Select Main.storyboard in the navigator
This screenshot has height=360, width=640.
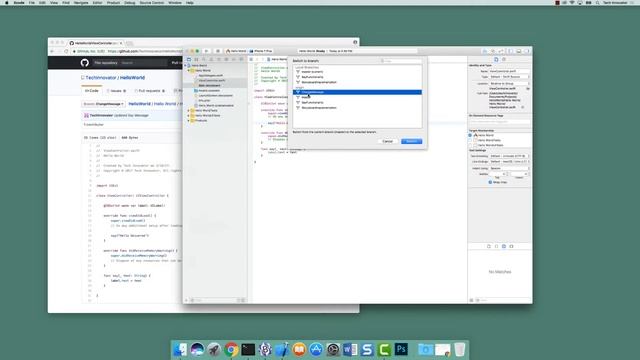pos(209,85)
